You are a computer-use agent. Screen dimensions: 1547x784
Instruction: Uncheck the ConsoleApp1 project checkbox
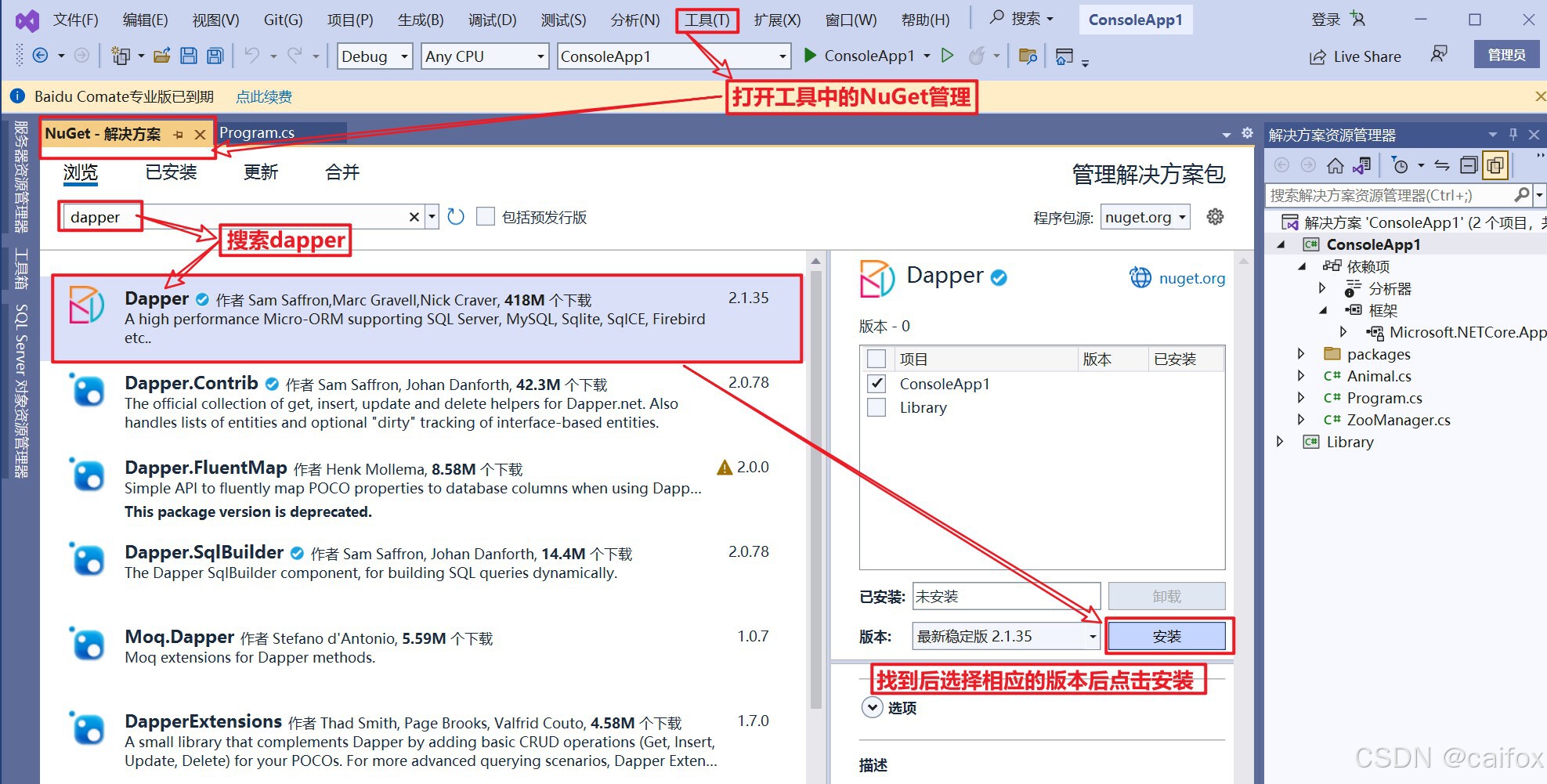[875, 384]
